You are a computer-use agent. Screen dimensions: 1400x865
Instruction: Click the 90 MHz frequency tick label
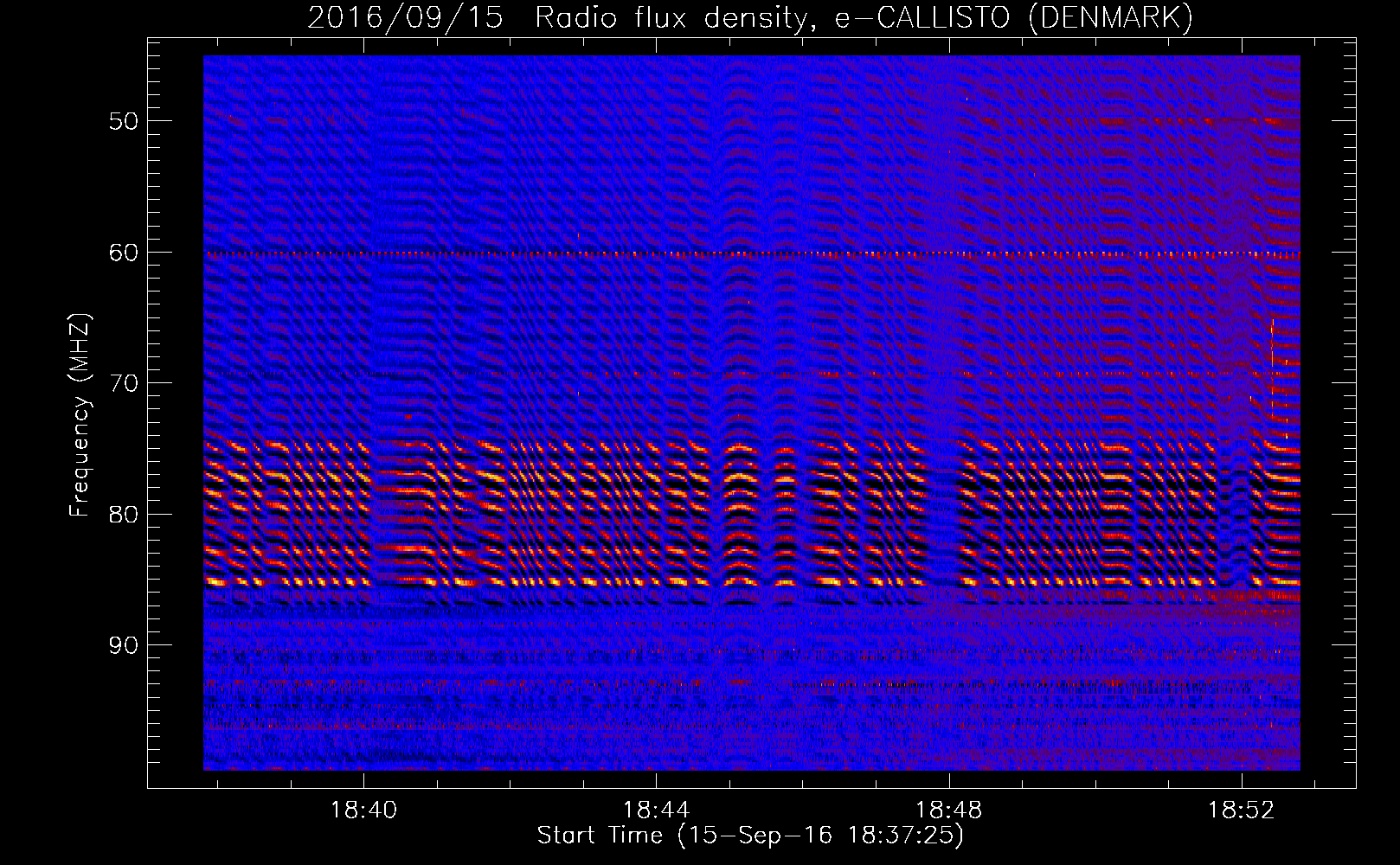coord(124,645)
